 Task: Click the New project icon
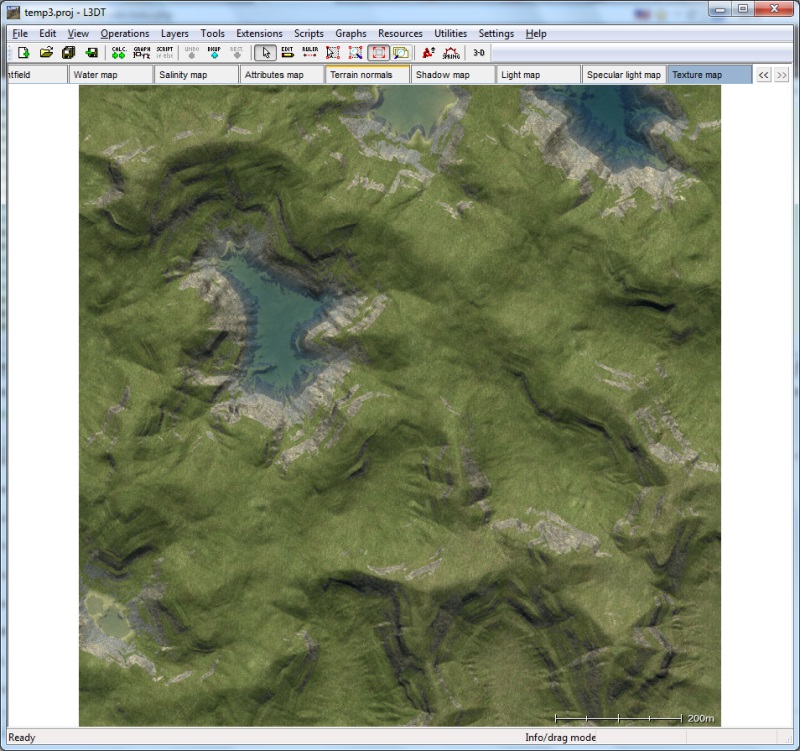click(x=23, y=53)
